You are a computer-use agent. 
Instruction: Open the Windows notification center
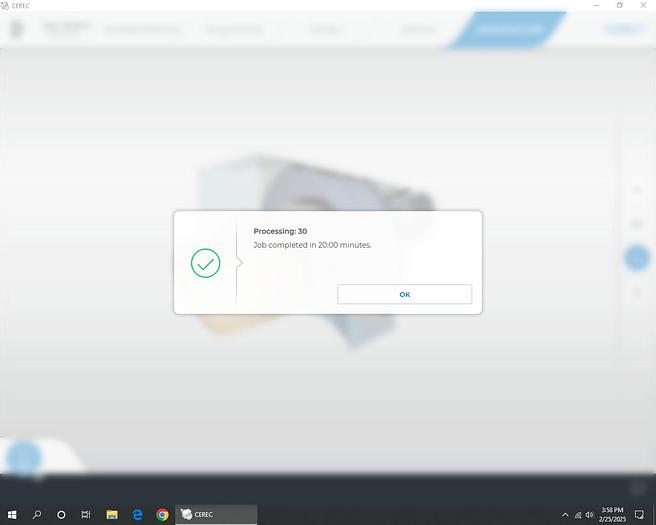[x=640, y=515]
